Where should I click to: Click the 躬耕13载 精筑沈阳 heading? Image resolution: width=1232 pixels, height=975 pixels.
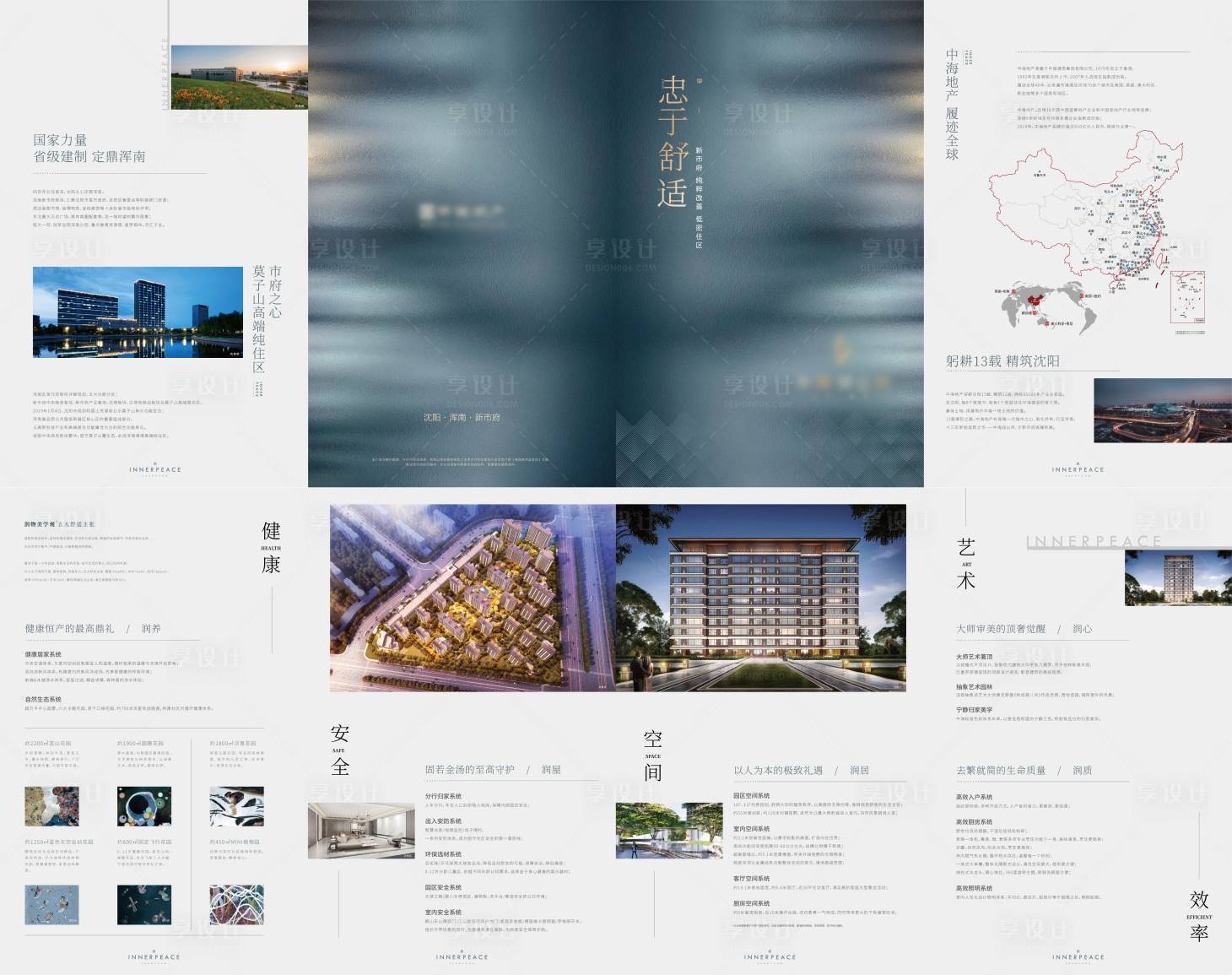pyautogui.click(x=1002, y=361)
